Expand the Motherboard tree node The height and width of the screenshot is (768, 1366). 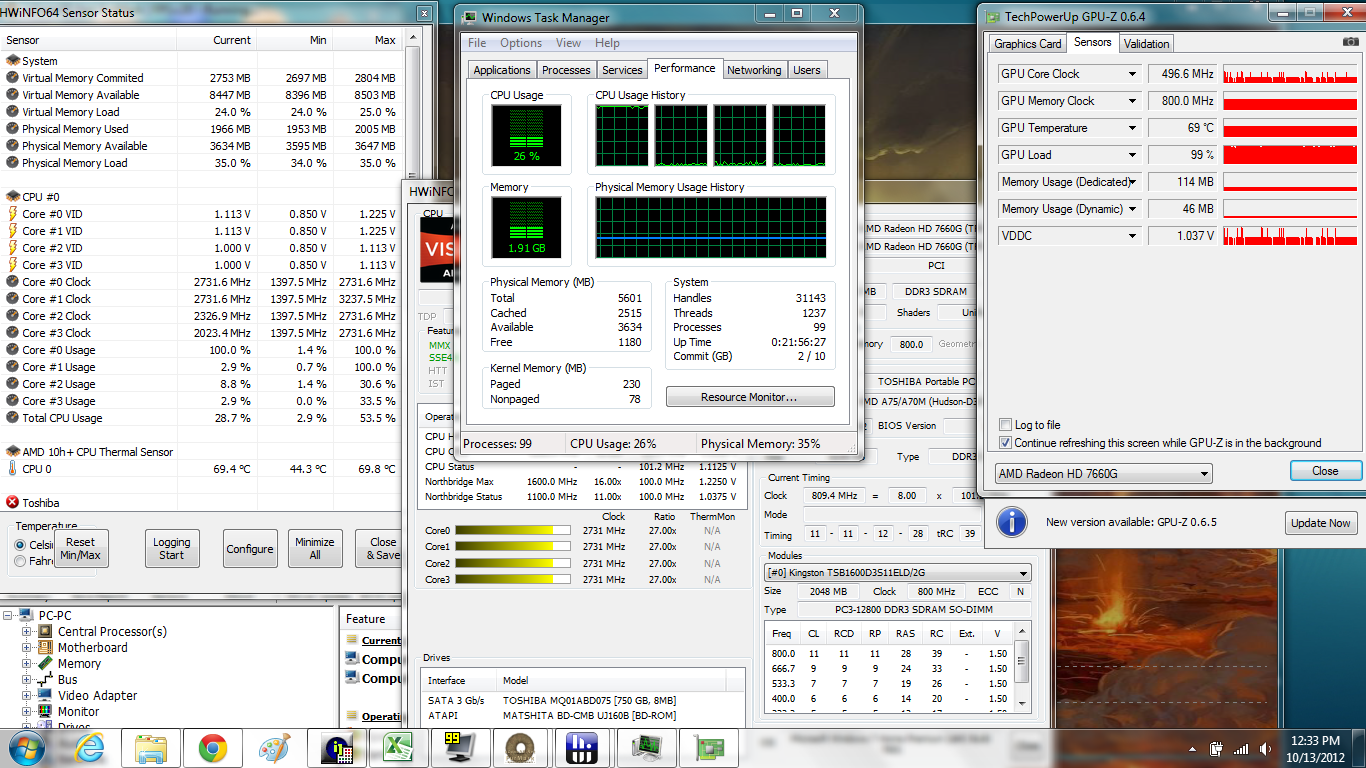pos(28,648)
